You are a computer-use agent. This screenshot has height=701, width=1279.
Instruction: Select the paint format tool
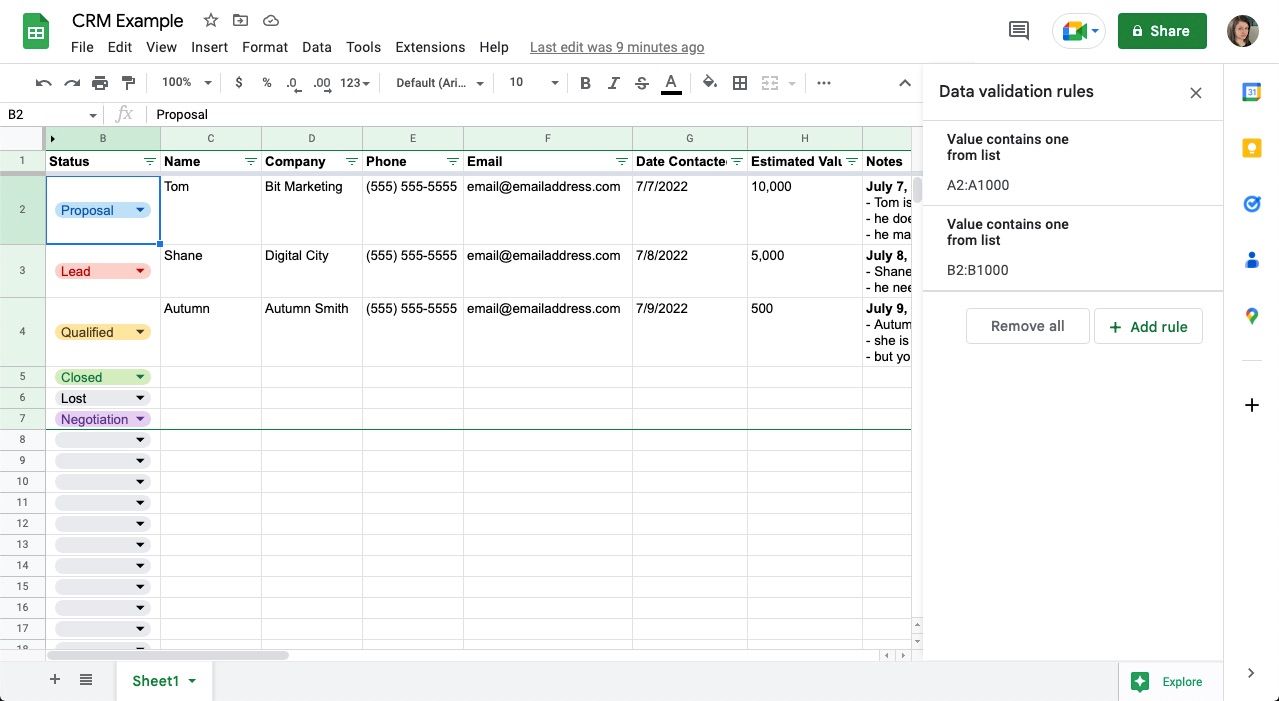pyautogui.click(x=128, y=83)
